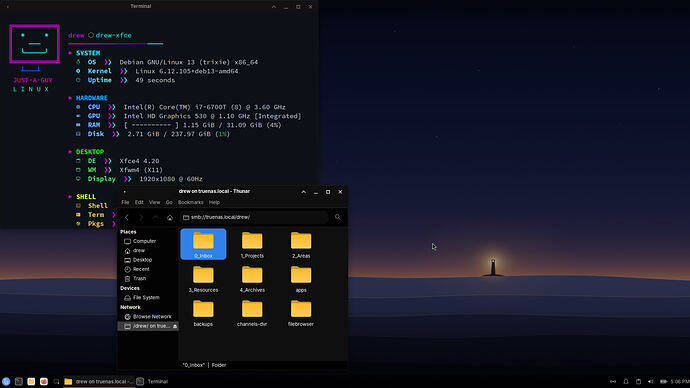Select the /drew/ on truenas network share

[148, 326]
